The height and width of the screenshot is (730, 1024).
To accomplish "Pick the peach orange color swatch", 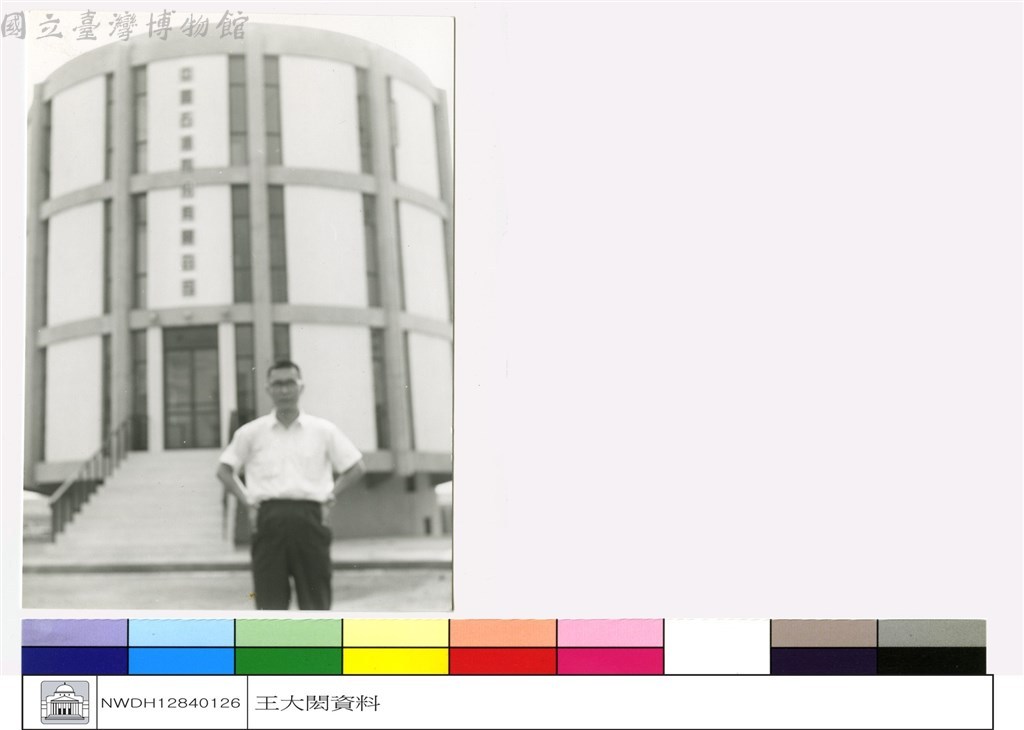I will 503,633.
